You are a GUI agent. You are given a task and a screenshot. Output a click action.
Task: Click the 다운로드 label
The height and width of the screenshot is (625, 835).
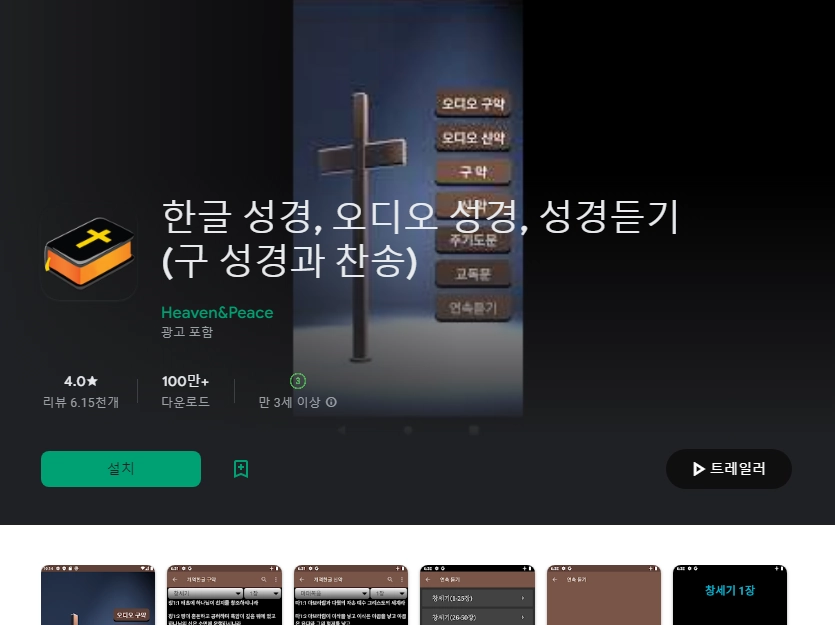point(185,402)
